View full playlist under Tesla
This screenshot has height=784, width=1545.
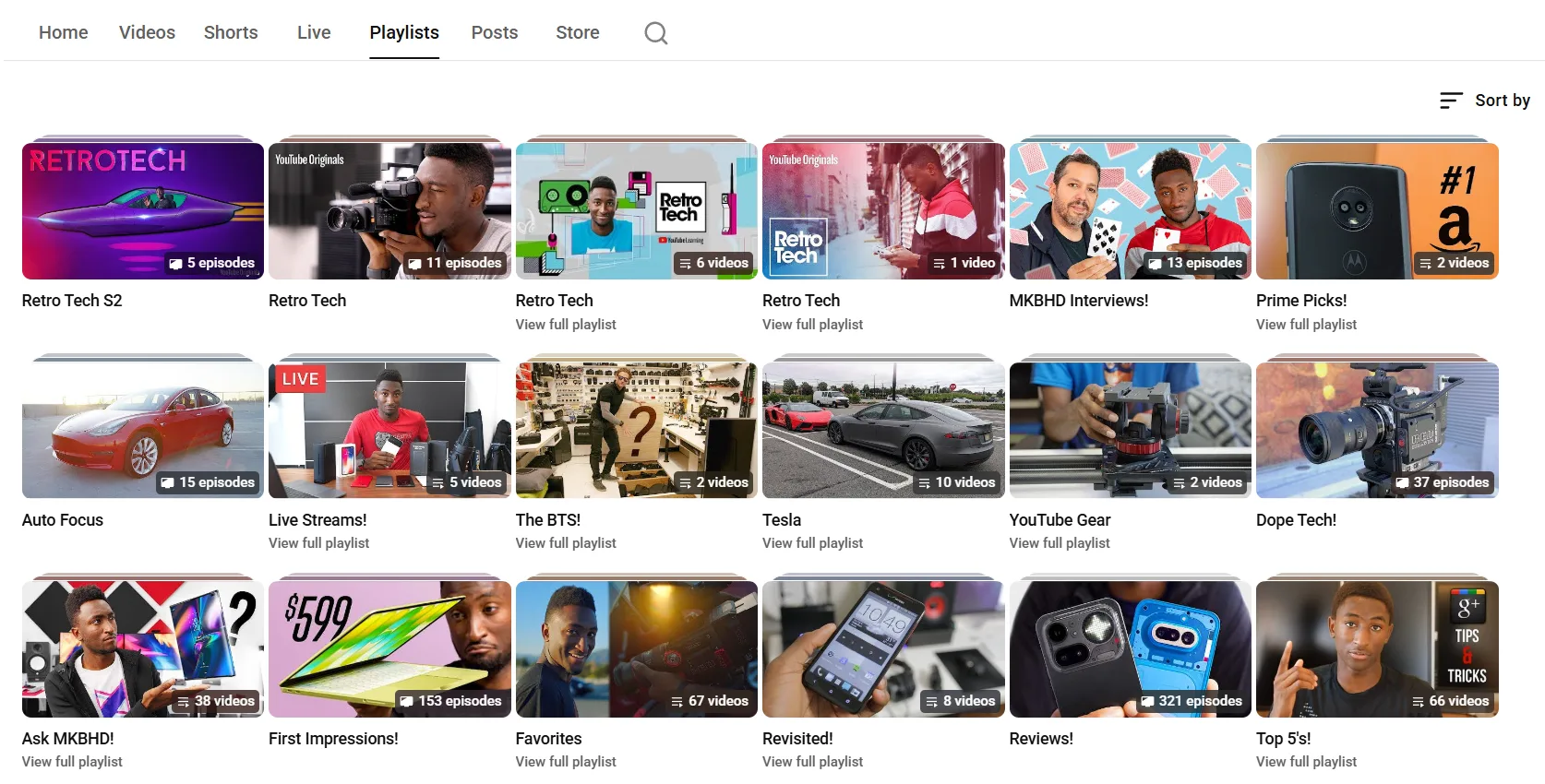click(812, 543)
